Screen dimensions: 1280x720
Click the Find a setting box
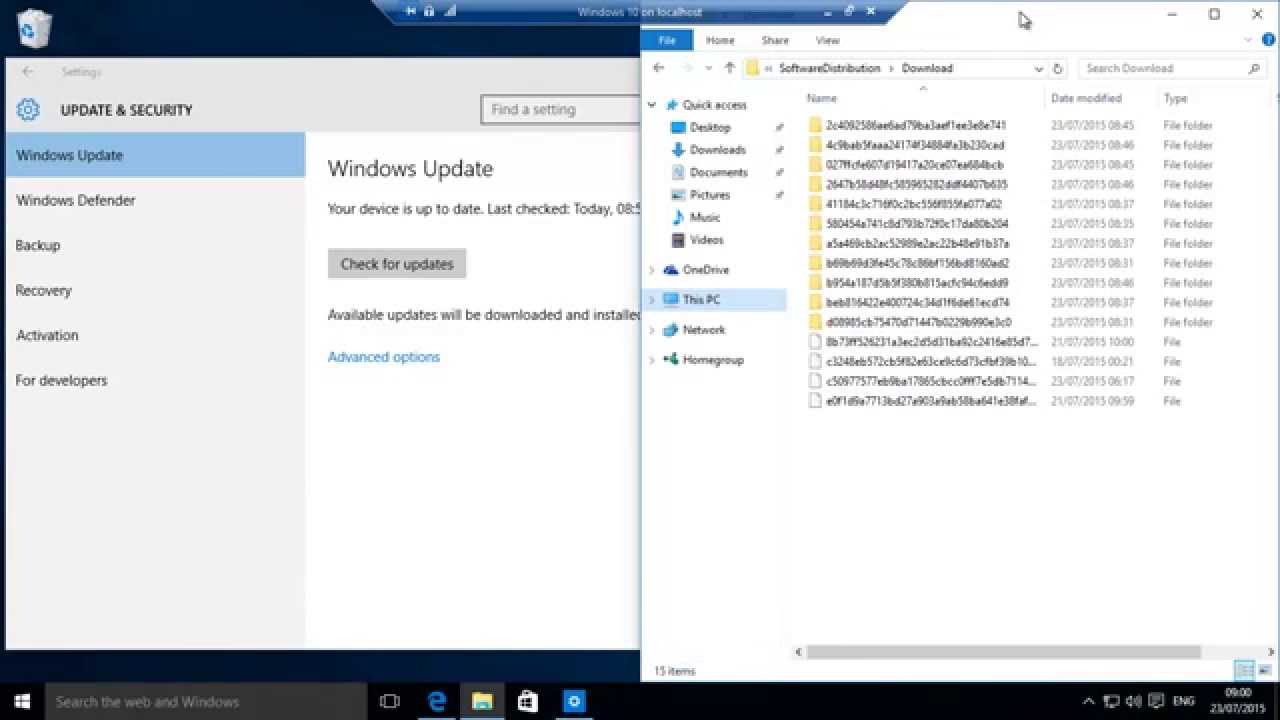(x=560, y=109)
